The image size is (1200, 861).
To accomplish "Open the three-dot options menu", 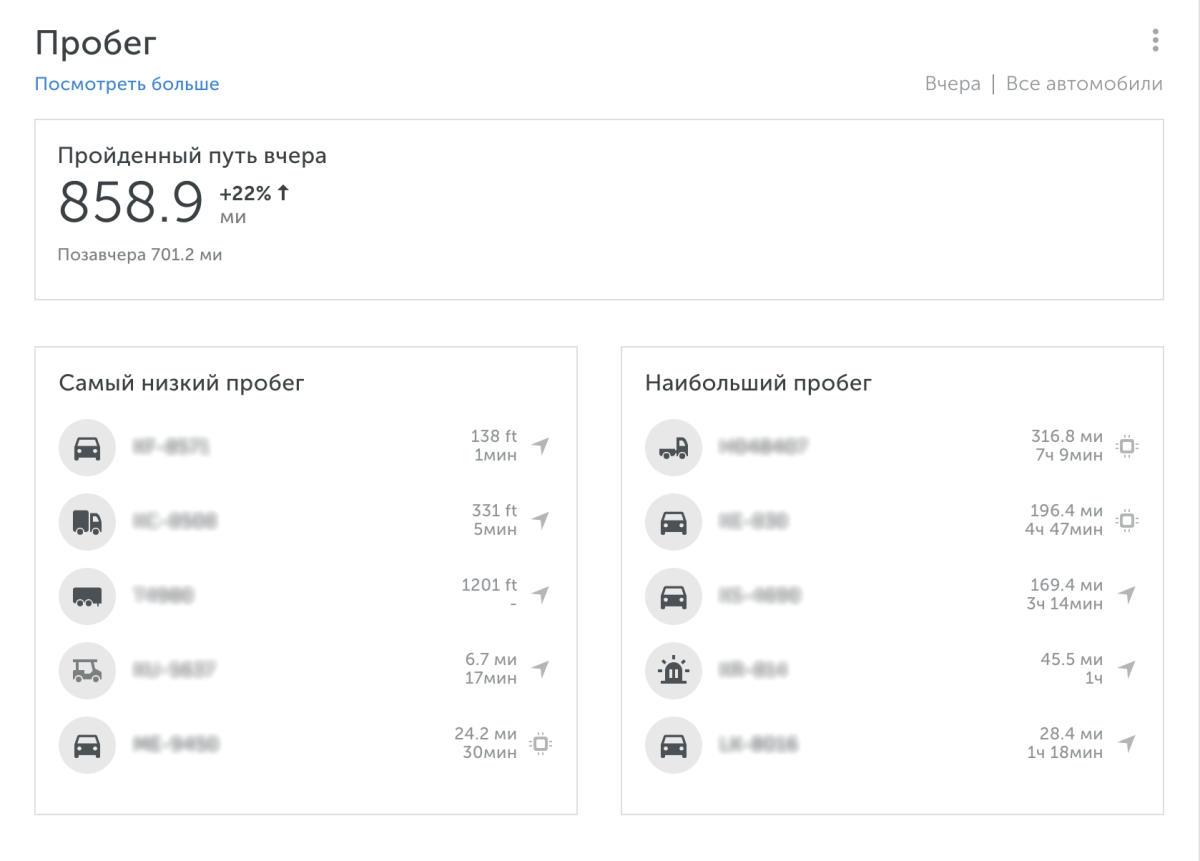I will point(1155,40).
